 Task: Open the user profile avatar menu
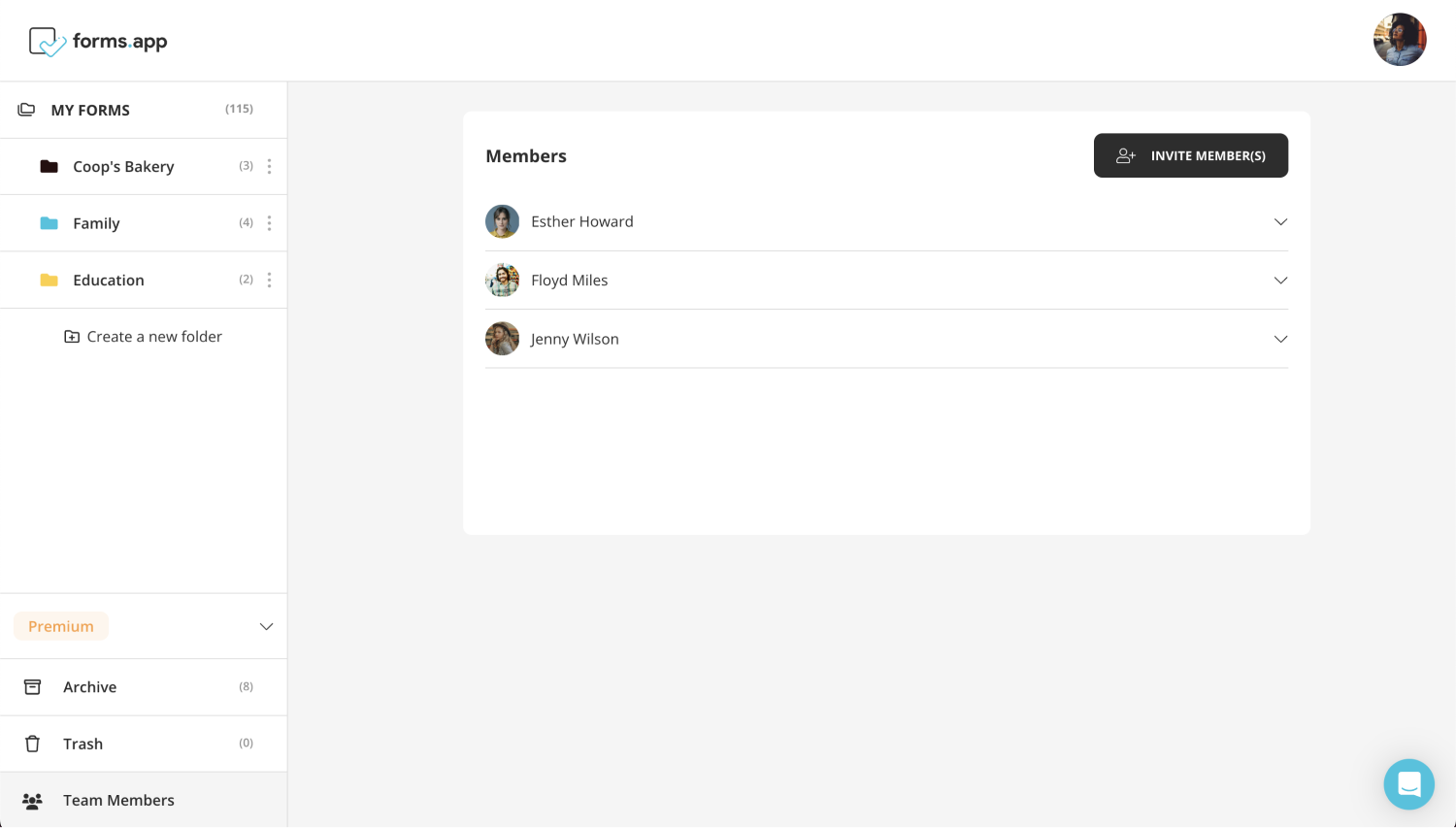click(x=1400, y=40)
